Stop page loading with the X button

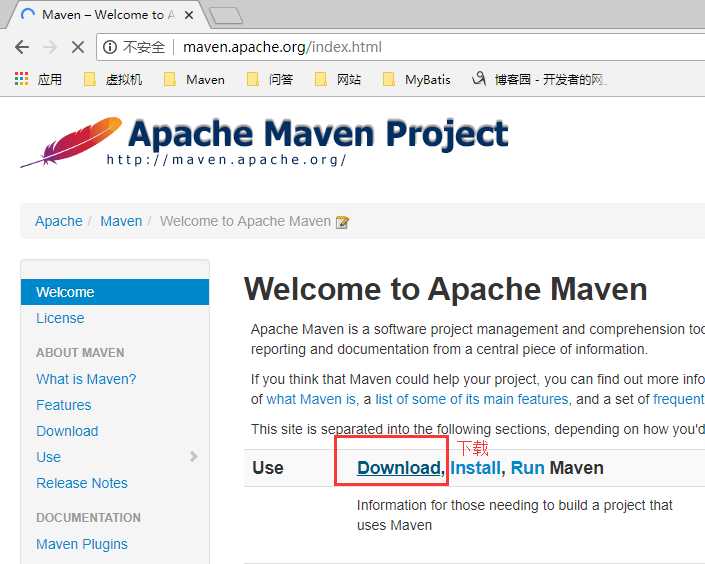[78, 46]
